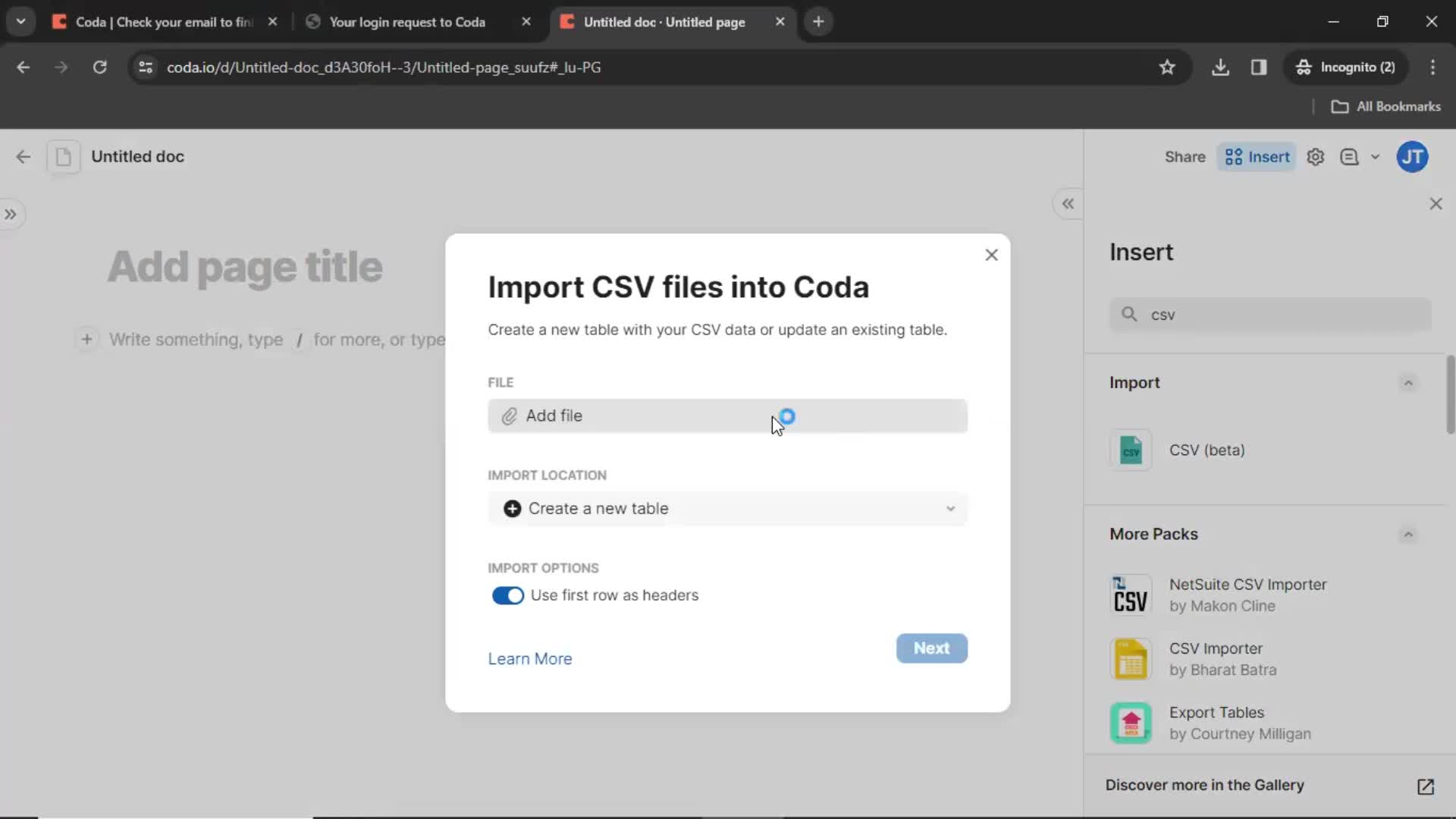Click the Insert panel search field

point(1270,315)
